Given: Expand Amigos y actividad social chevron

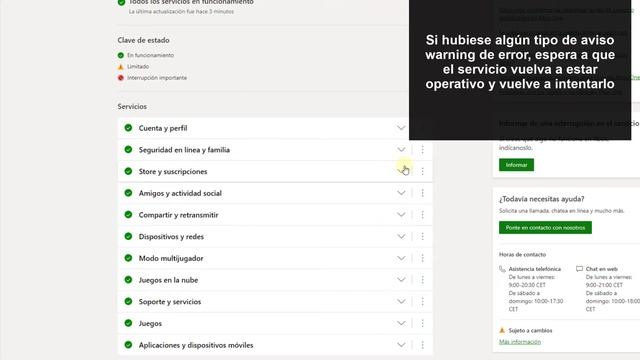Looking at the screenshot, I should tap(401, 193).
